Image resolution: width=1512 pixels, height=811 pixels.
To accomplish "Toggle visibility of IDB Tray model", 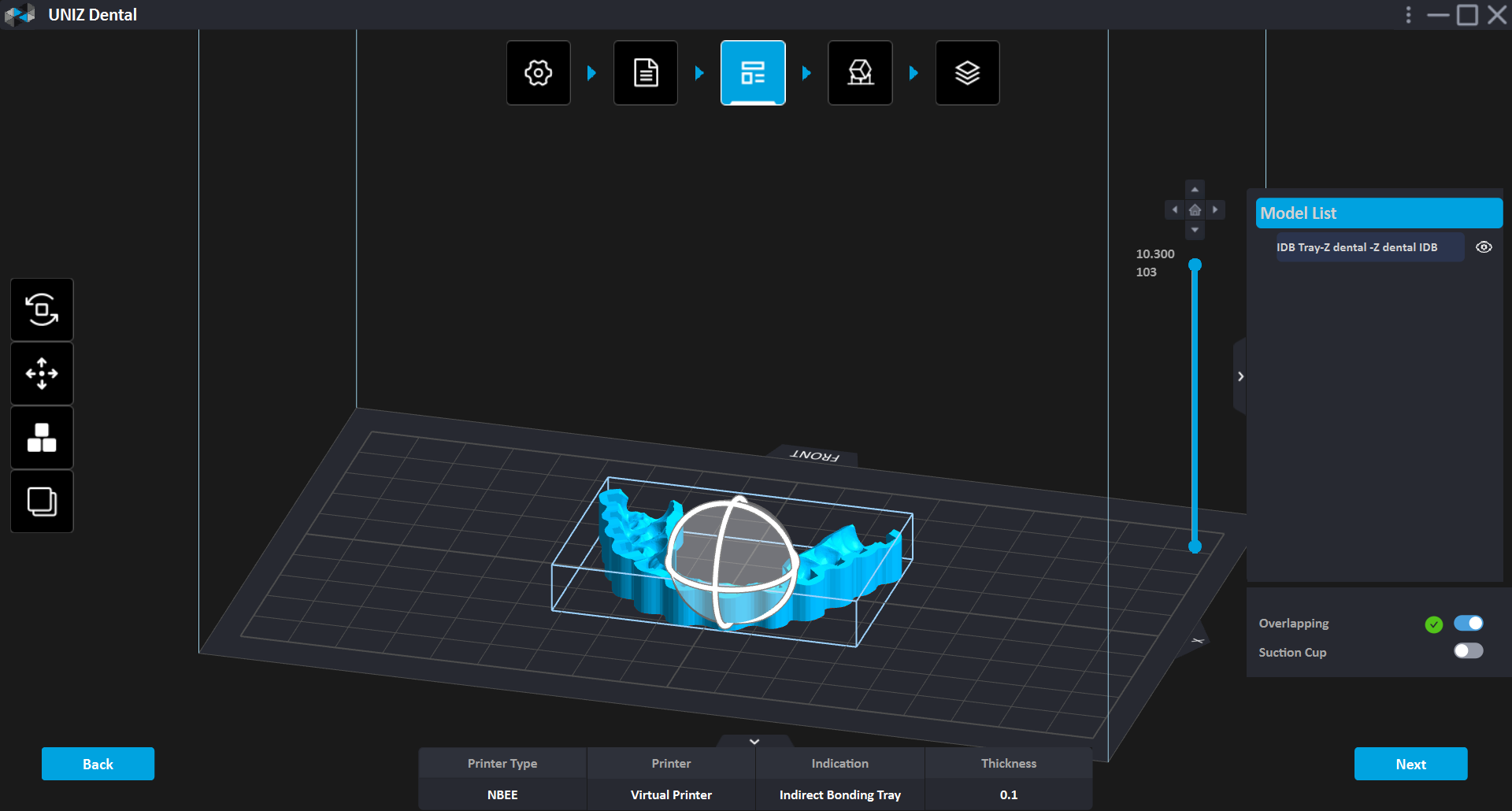I will [1484, 247].
